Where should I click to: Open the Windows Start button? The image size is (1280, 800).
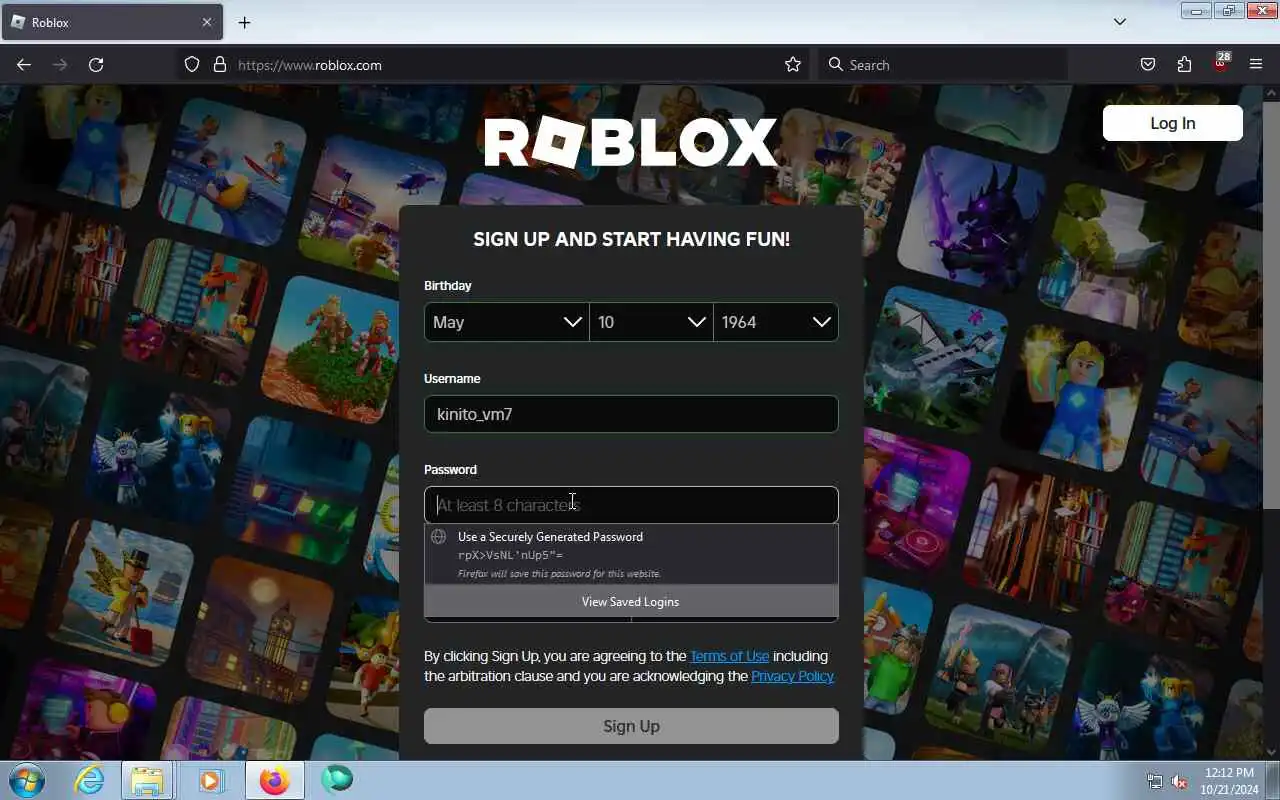click(25, 780)
